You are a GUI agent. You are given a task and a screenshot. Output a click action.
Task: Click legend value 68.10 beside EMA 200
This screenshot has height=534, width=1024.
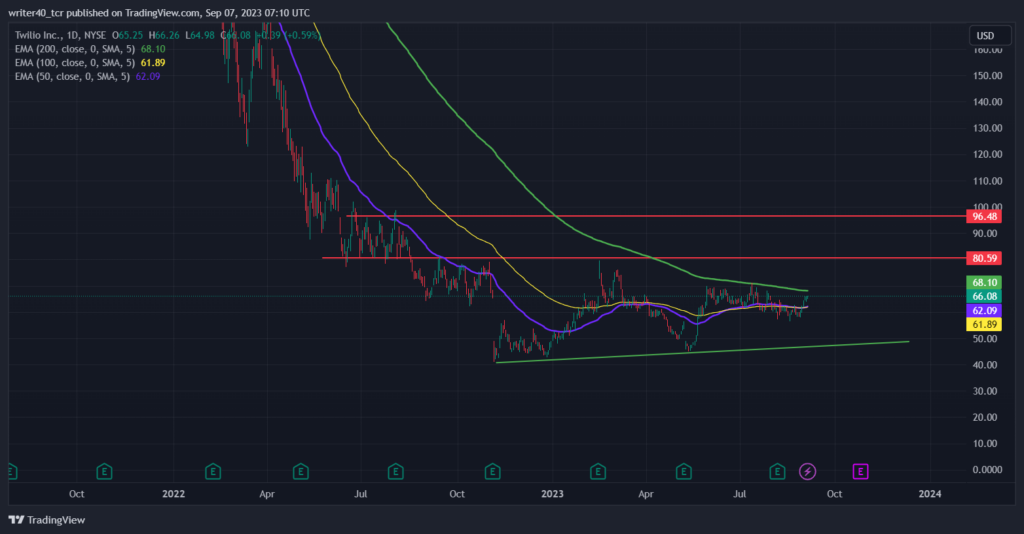pyautogui.click(x=153, y=49)
